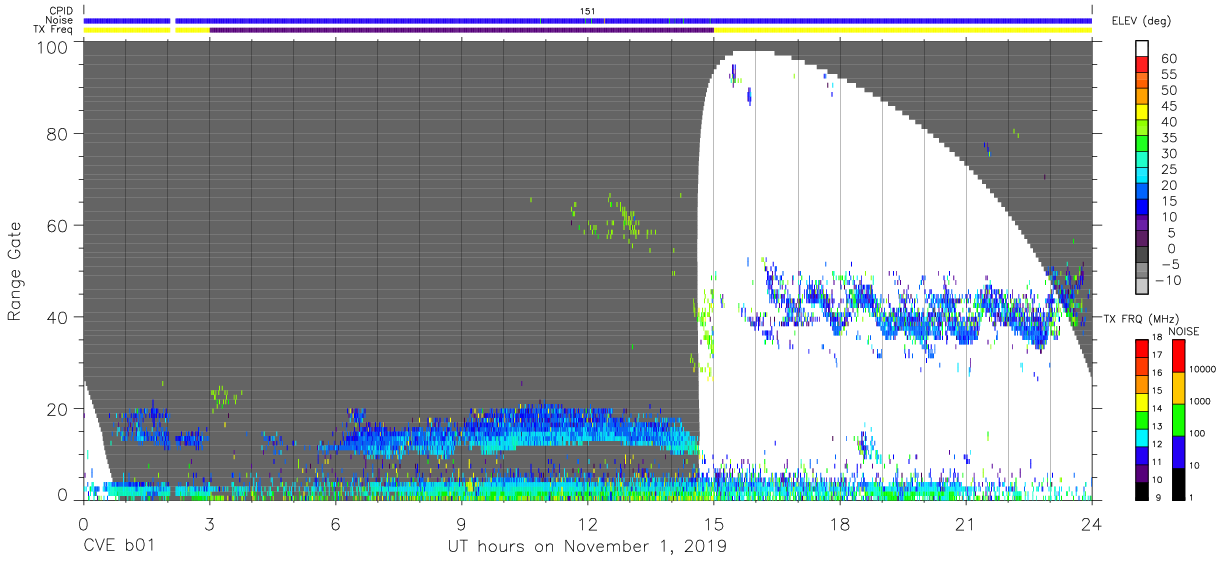The image size is (1228, 567).
Task: Click the '80' tick on the Range Gate axis
Action: click(57, 133)
